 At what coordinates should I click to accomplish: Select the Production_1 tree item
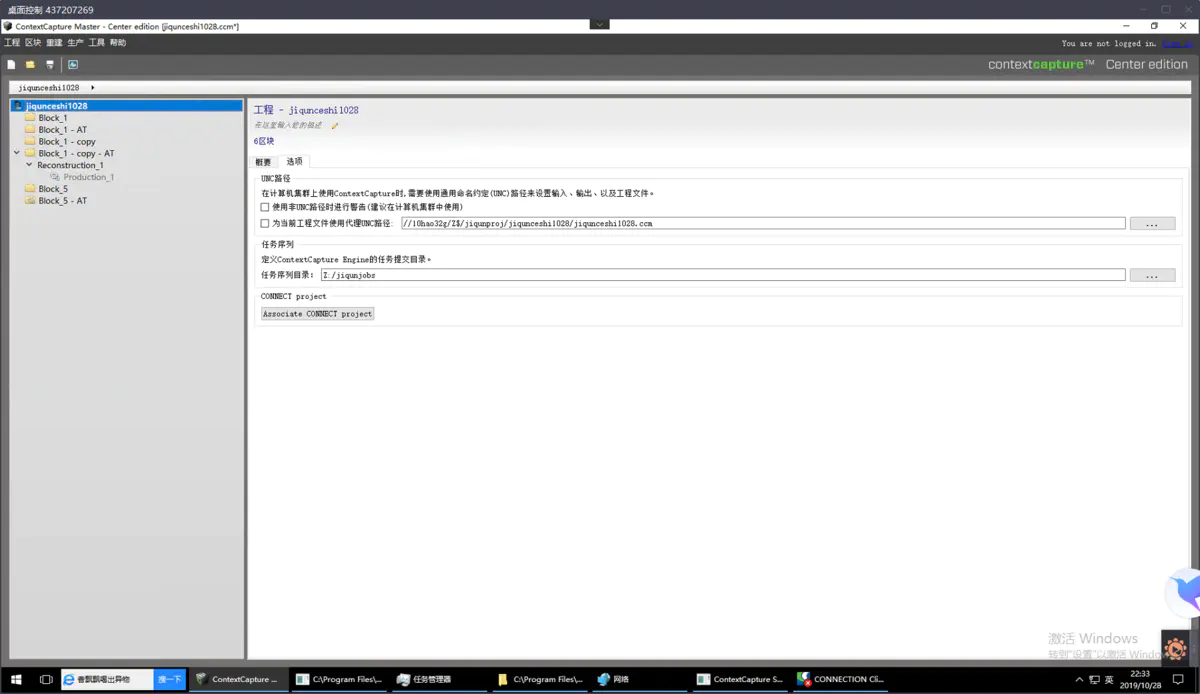point(89,177)
